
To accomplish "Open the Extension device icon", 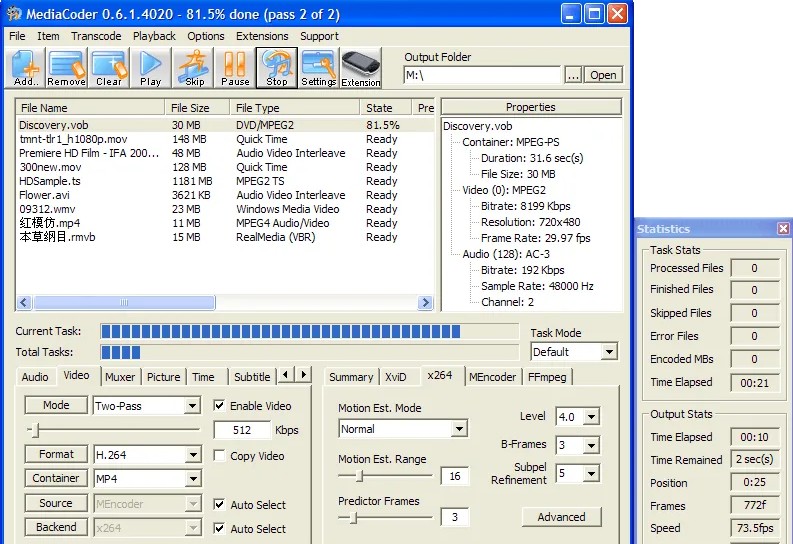I will (361, 68).
